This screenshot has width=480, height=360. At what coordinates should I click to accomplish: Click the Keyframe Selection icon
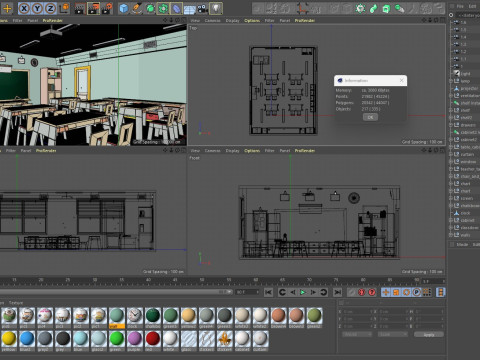372,292
